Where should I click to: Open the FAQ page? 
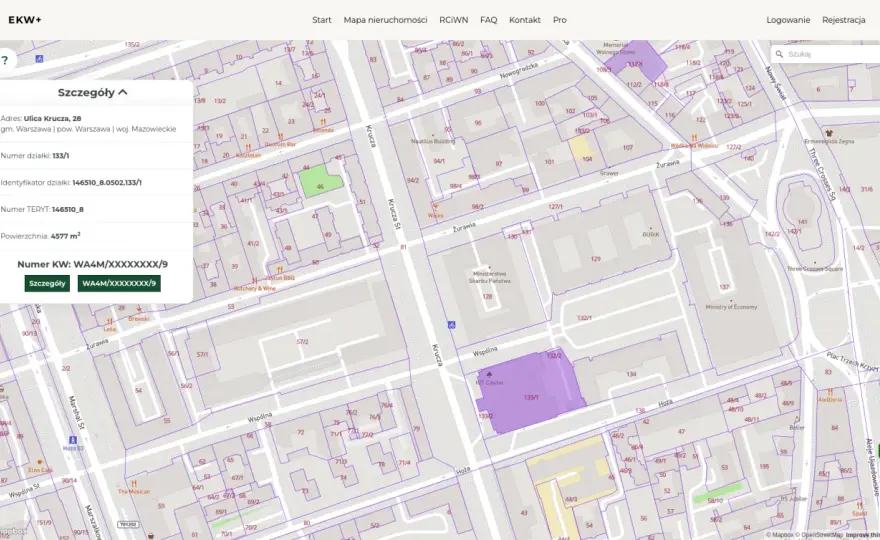(488, 20)
